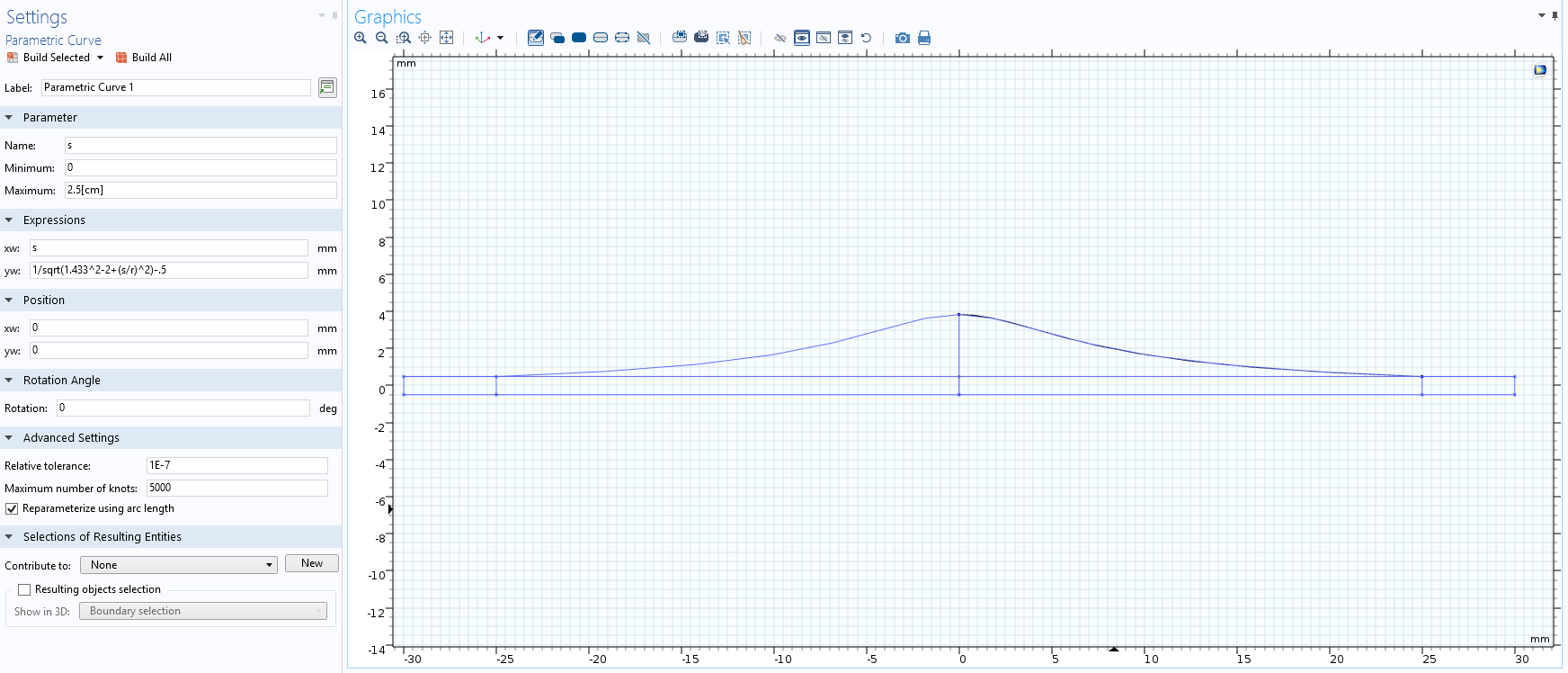Click the yw expression input field
This screenshot has width=1568, height=673.
tap(168, 270)
